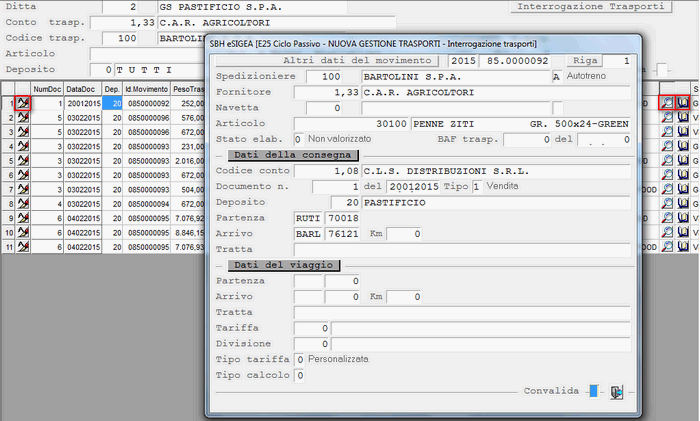The width and height of the screenshot is (700, 421).
Task: Click the weight cell 231,00
Action: point(187,146)
